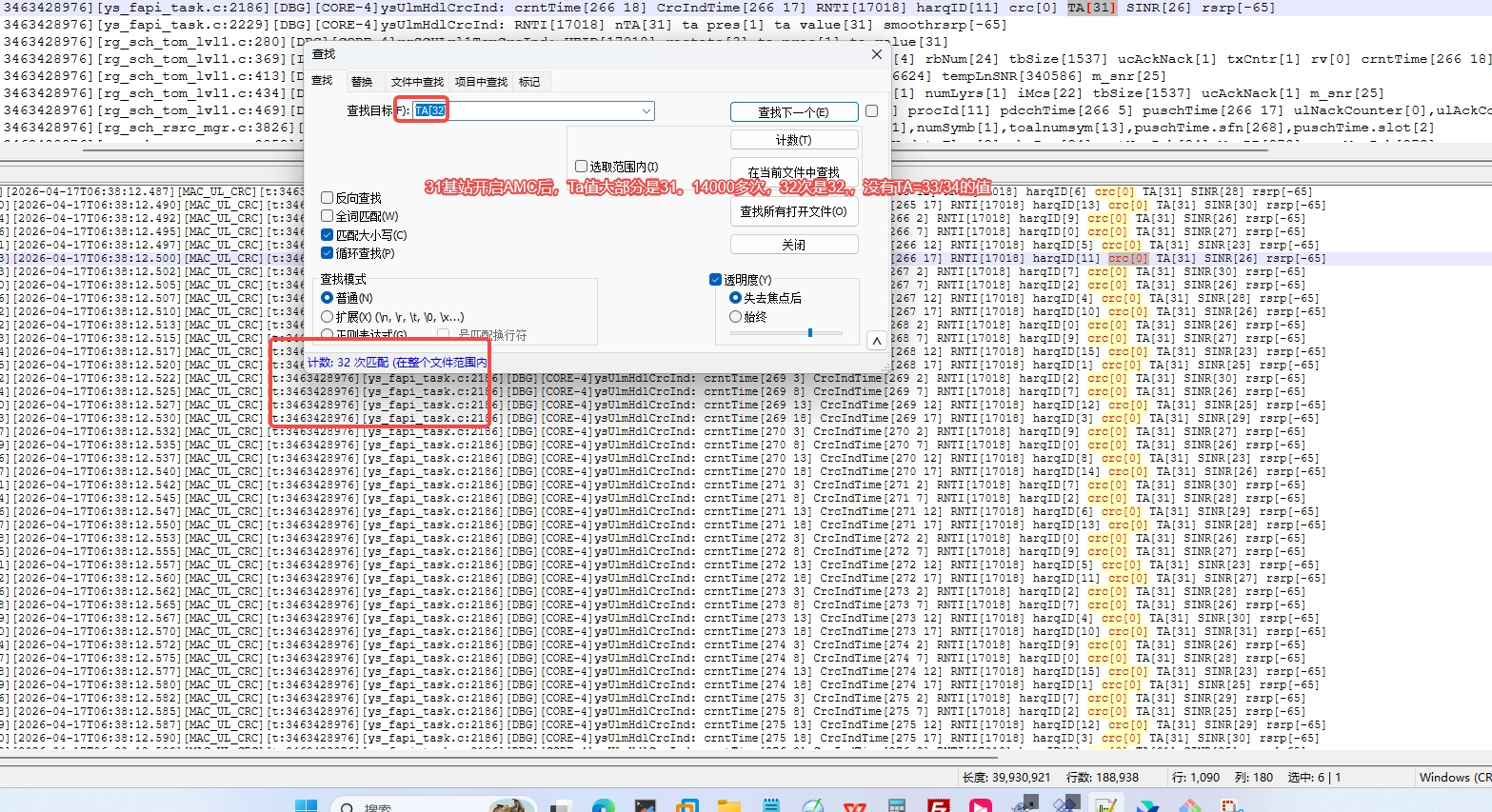Launch Microsoft Edge from the taskbar

point(603,805)
